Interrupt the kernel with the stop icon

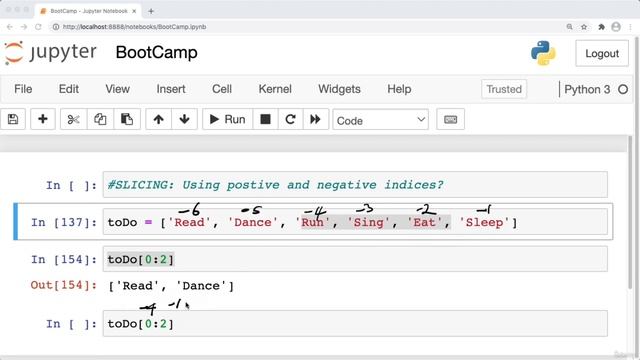click(265, 119)
